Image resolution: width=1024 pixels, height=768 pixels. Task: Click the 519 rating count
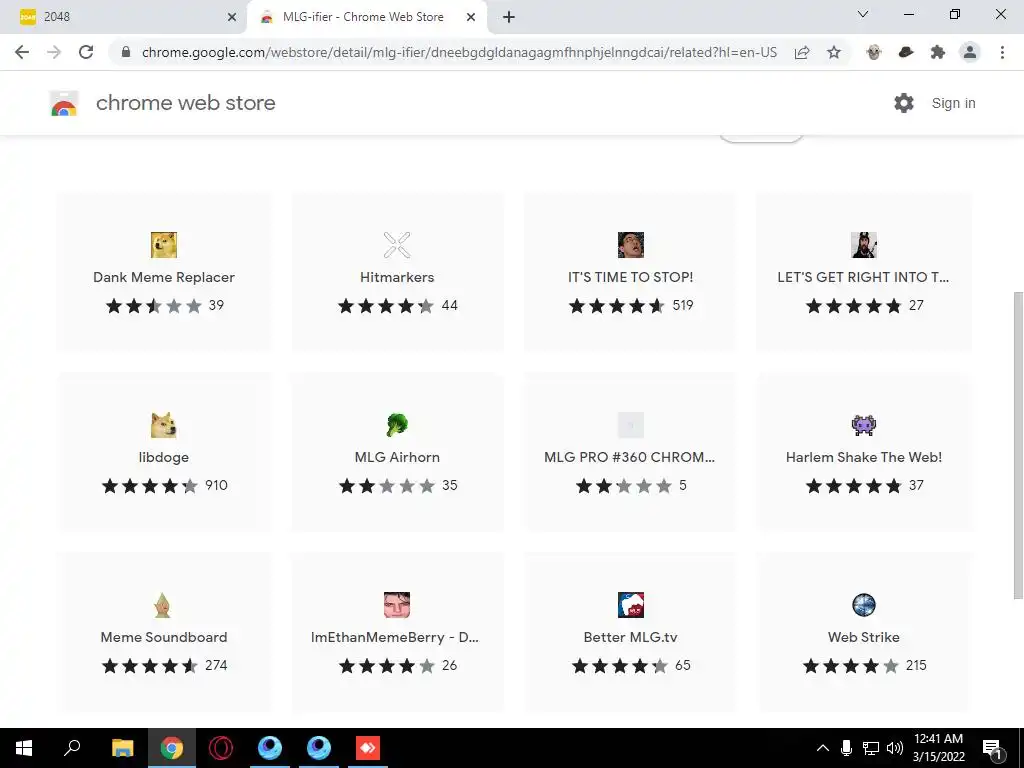tap(682, 305)
